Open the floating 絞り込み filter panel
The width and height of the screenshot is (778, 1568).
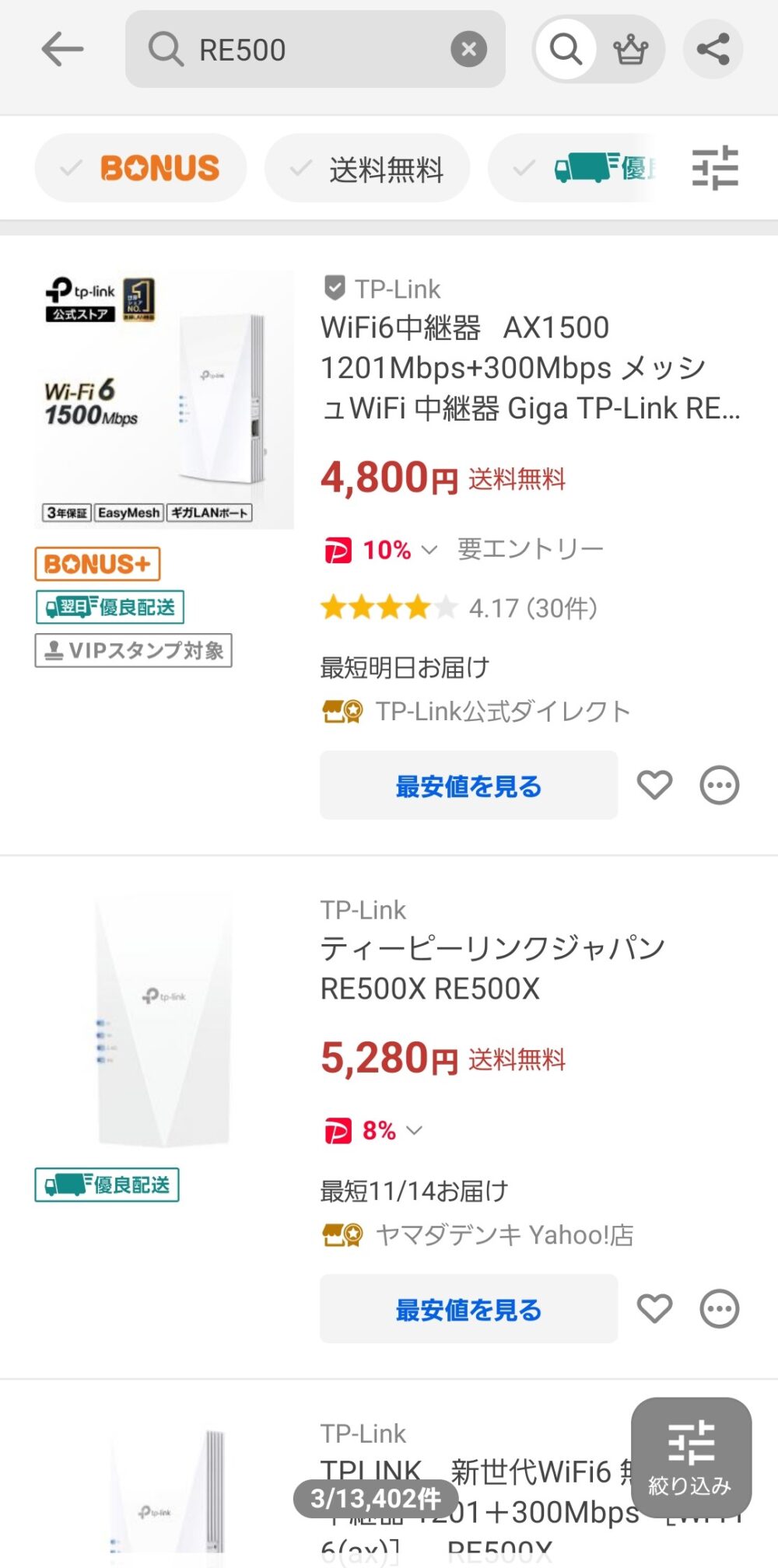pyautogui.click(x=691, y=1456)
